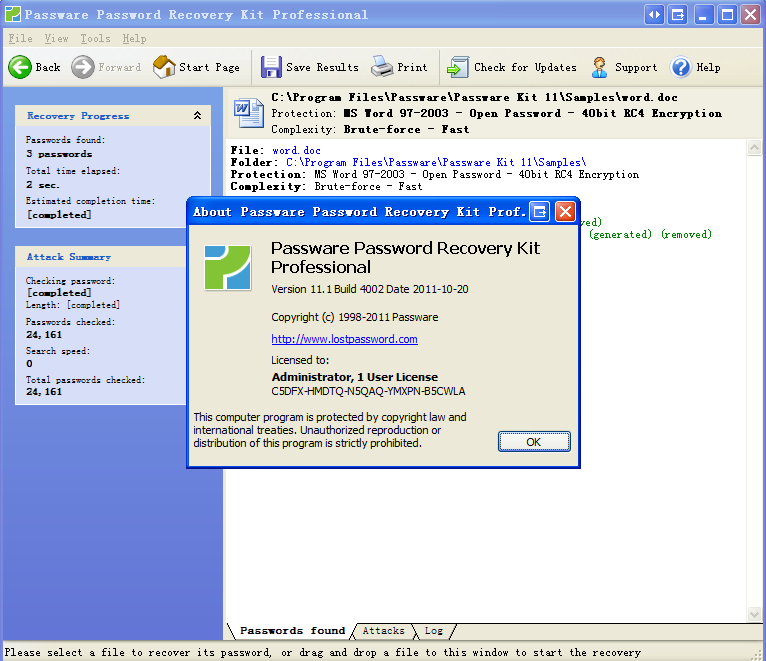Click the Passware logo in the About dialog
The height and width of the screenshot is (661, 766).
228,267
